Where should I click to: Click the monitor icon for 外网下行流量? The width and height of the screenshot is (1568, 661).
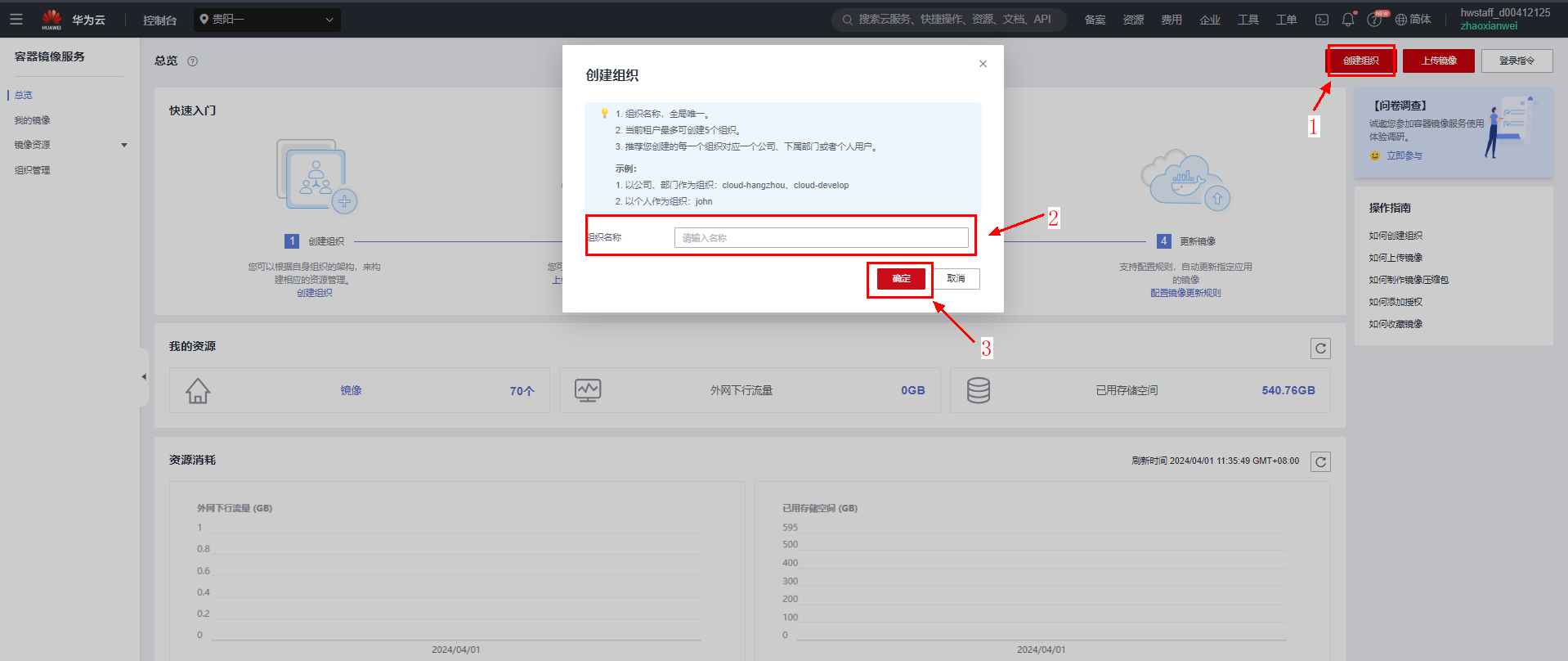click(588, 391)
